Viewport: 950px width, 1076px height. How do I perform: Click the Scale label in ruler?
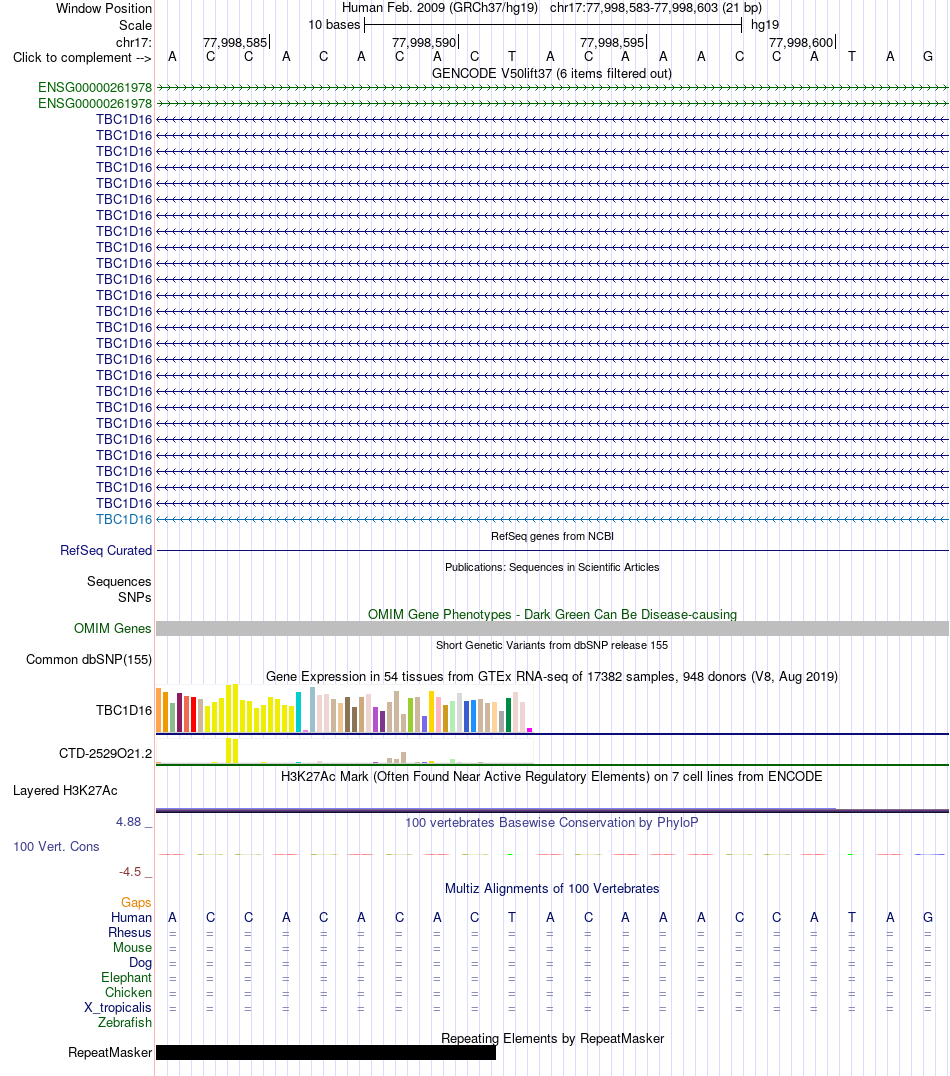tap(135, 25)
